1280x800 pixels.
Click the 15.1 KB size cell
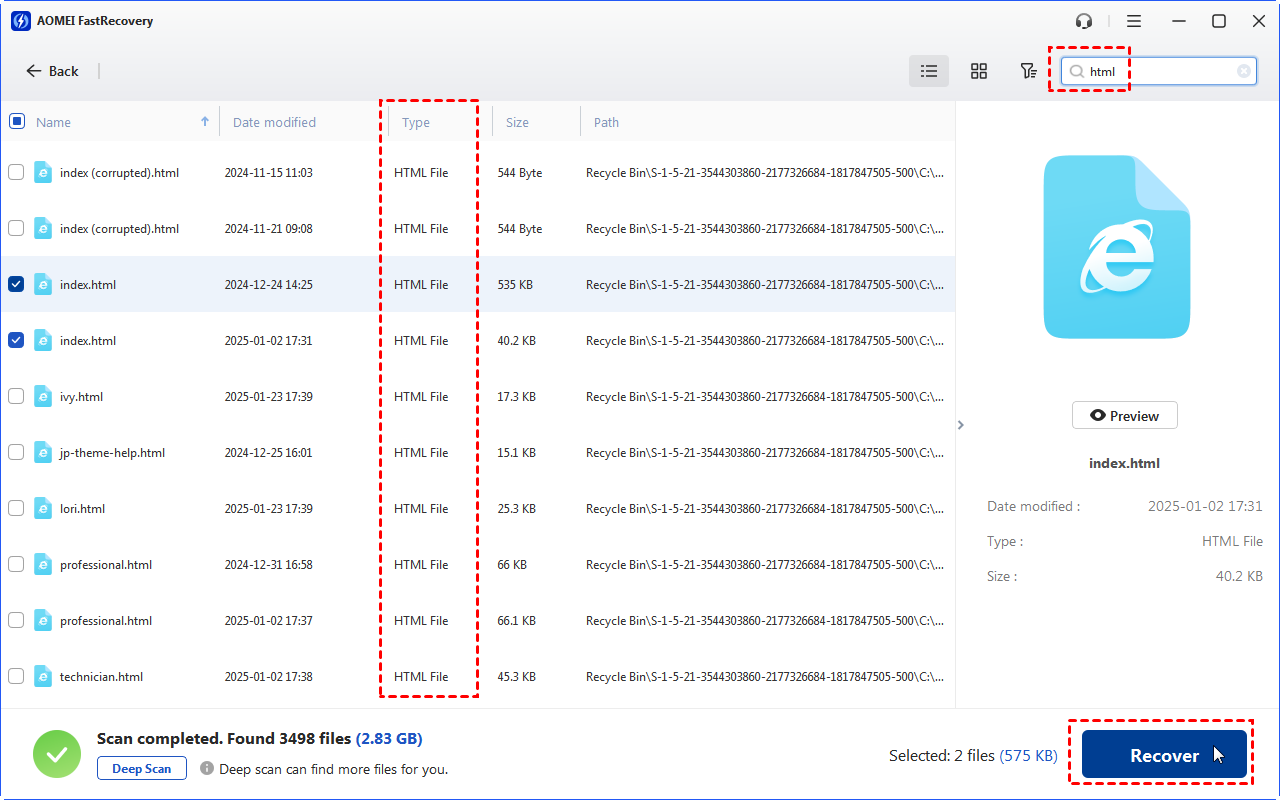pyautogui.click(x=516, y=453)
